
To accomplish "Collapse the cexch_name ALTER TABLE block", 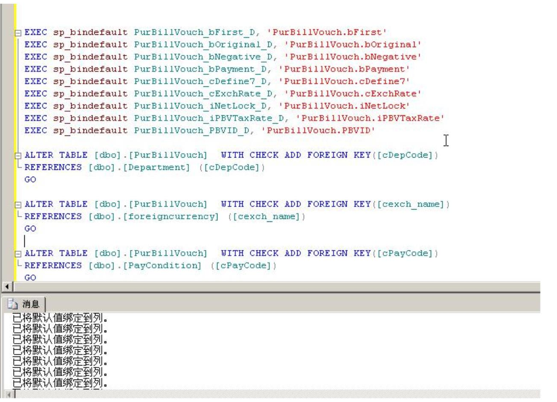I will tap(18, 205).
